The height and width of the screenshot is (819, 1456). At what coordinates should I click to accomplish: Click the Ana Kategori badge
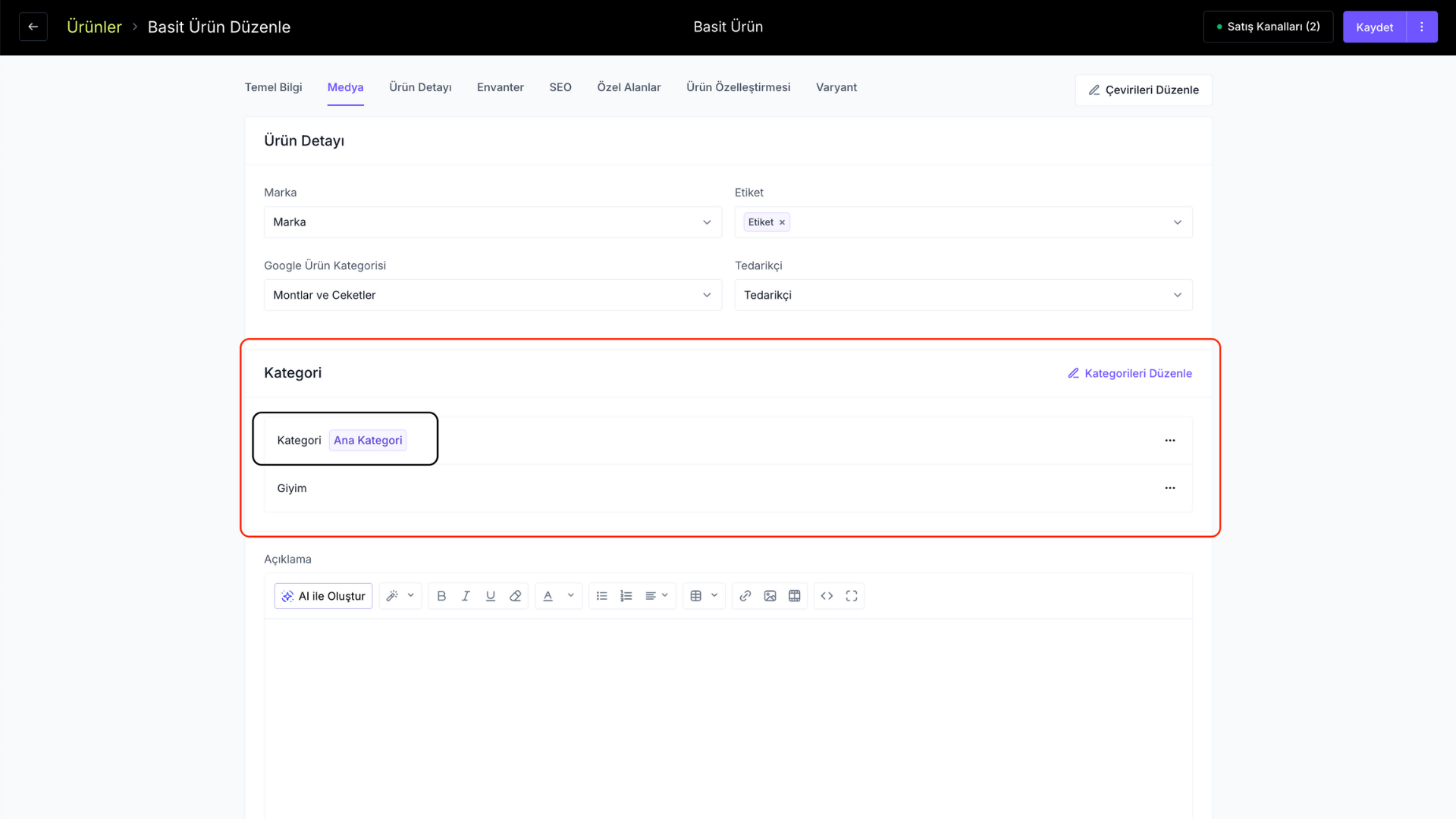tap(368, 441)
